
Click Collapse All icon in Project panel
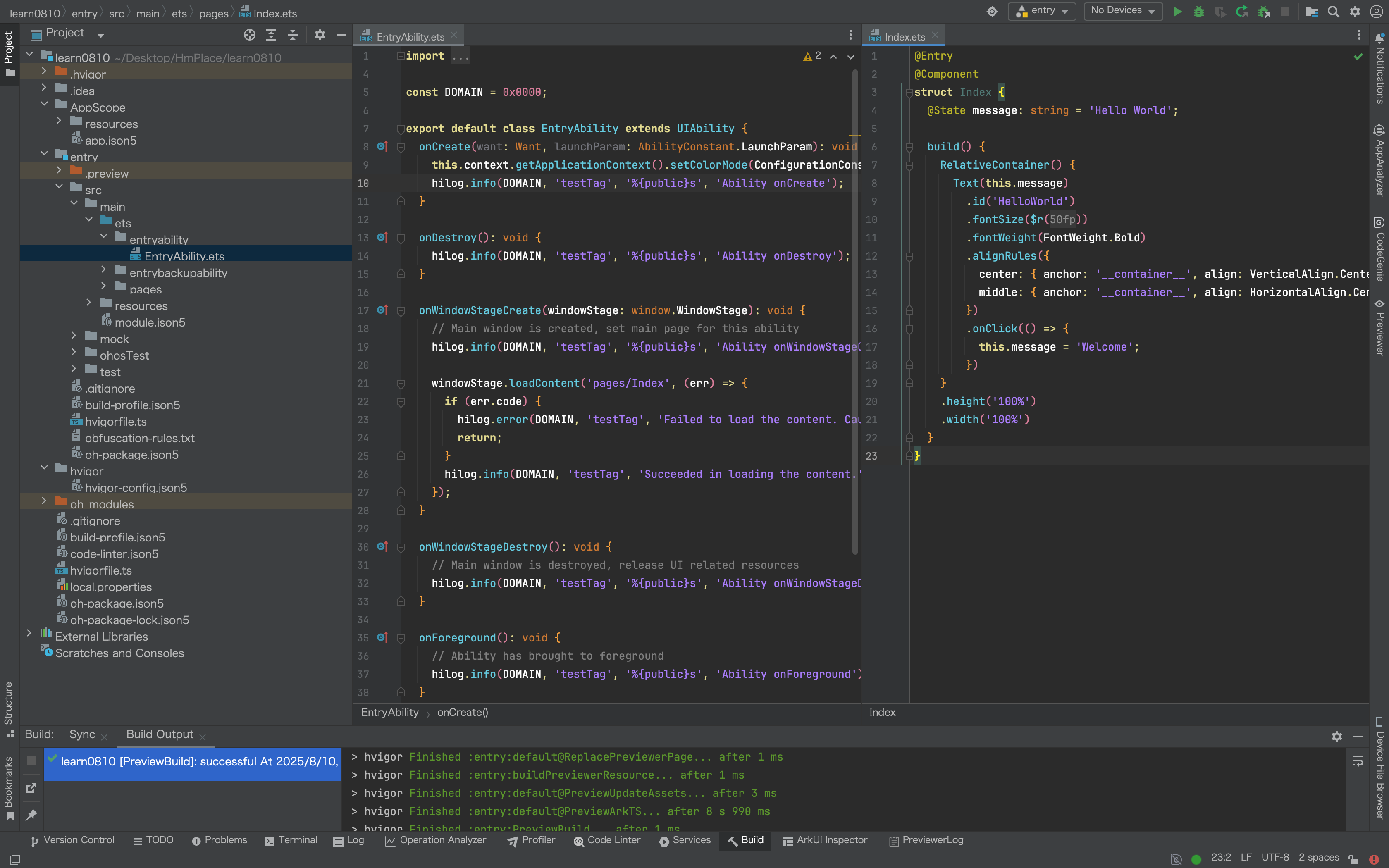[293, 35]
